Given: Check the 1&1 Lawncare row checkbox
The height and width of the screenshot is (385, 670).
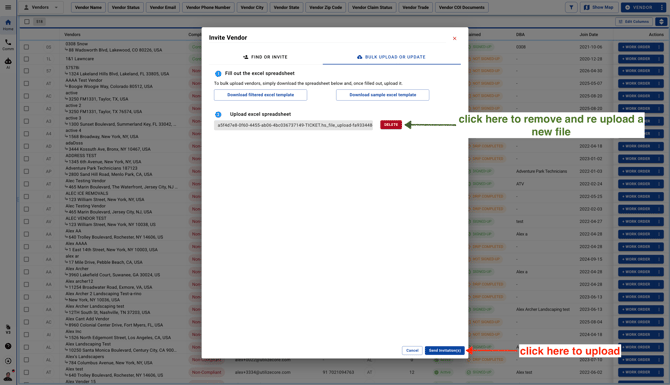Looking at the screenshot, I should click(x=26, y=59).
